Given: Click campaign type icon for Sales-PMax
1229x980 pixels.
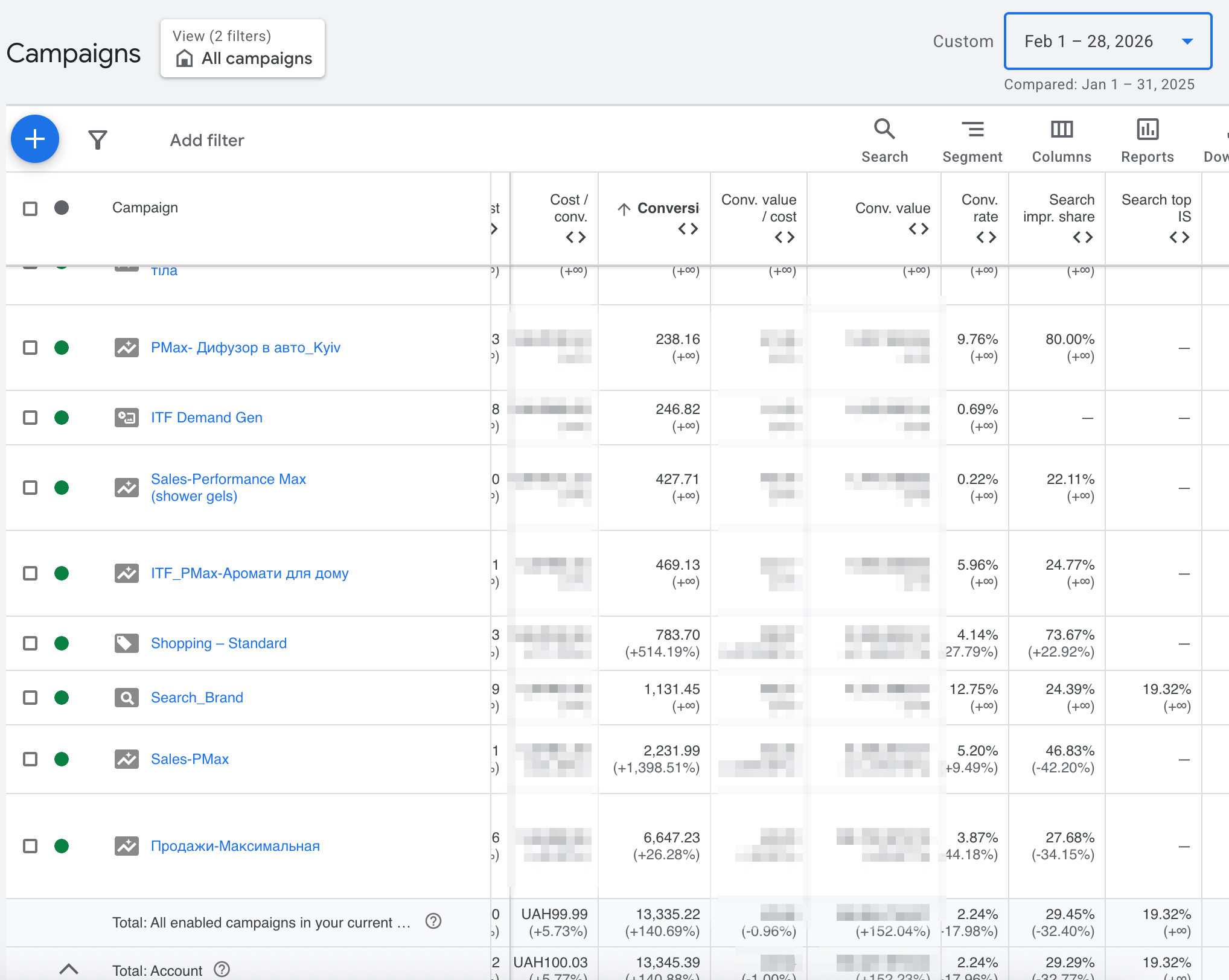Looking at the screenshot, I should tap(127, 759).
